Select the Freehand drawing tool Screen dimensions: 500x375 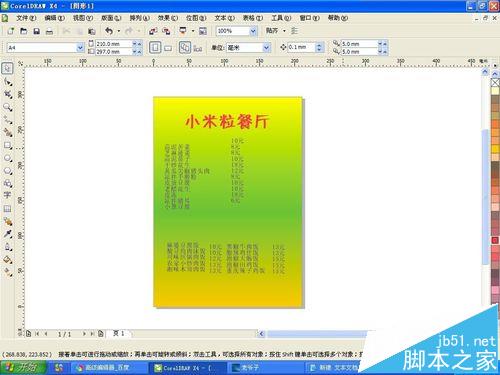click(x=7, y=120)
